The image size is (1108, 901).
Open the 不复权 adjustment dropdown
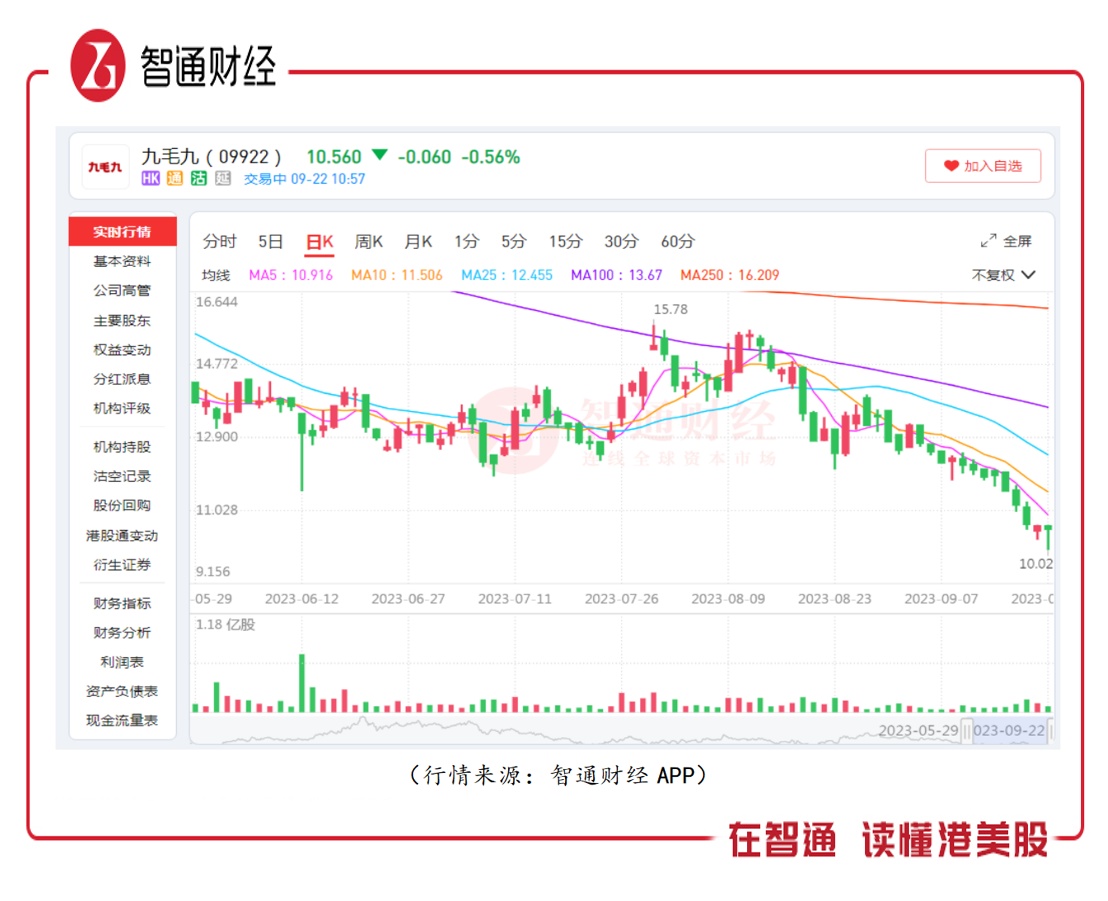tap(1003, 275)
